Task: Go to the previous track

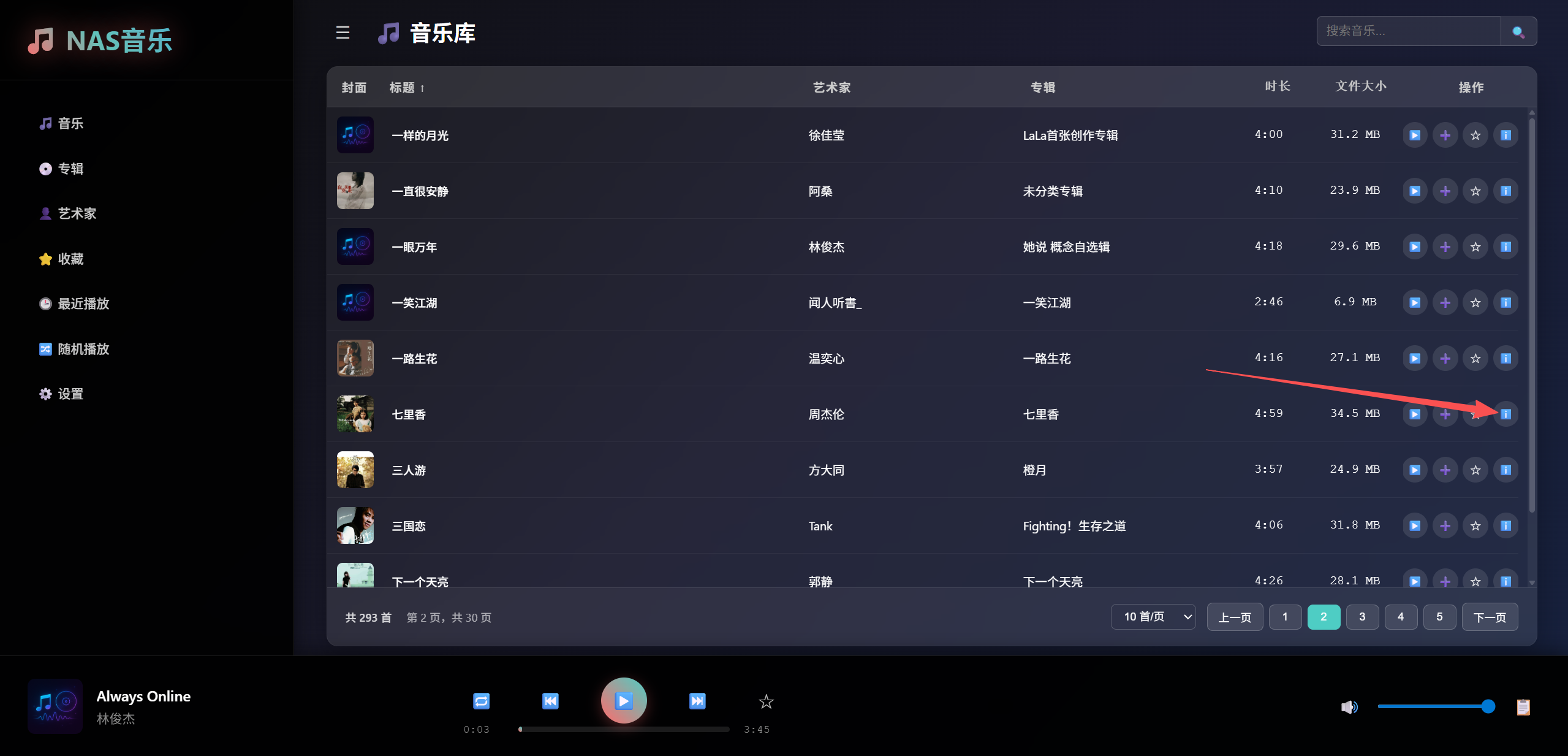Action: [x=550, y=701]
